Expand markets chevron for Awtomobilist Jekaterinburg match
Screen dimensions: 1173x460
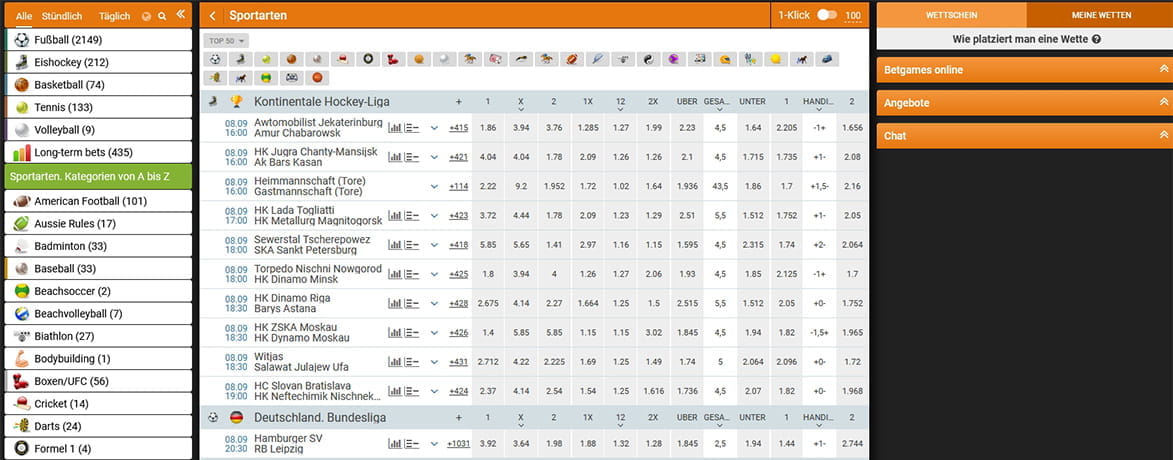tap(435, 128)
